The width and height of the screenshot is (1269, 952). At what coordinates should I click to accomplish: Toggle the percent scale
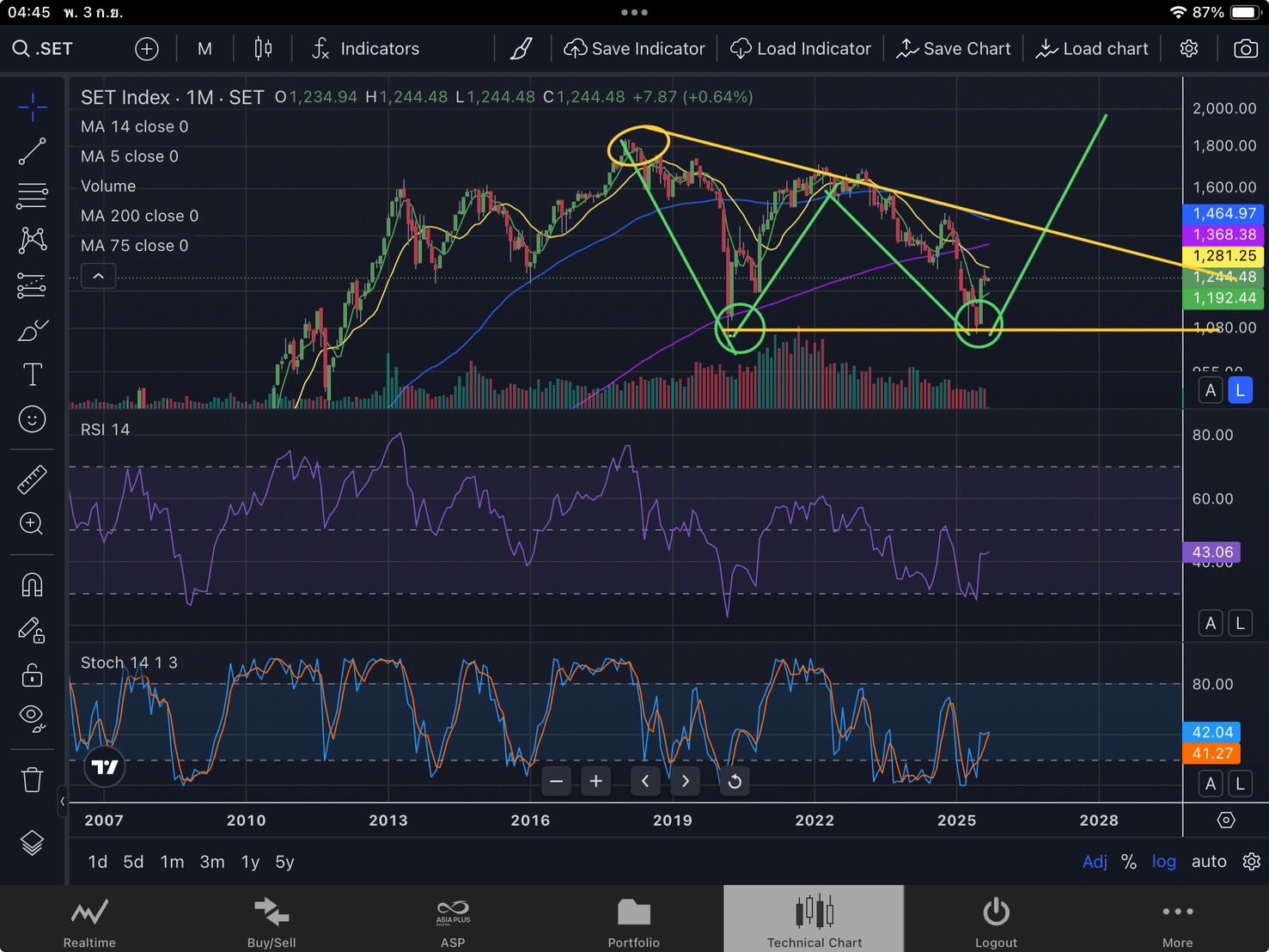[1129, 862]
